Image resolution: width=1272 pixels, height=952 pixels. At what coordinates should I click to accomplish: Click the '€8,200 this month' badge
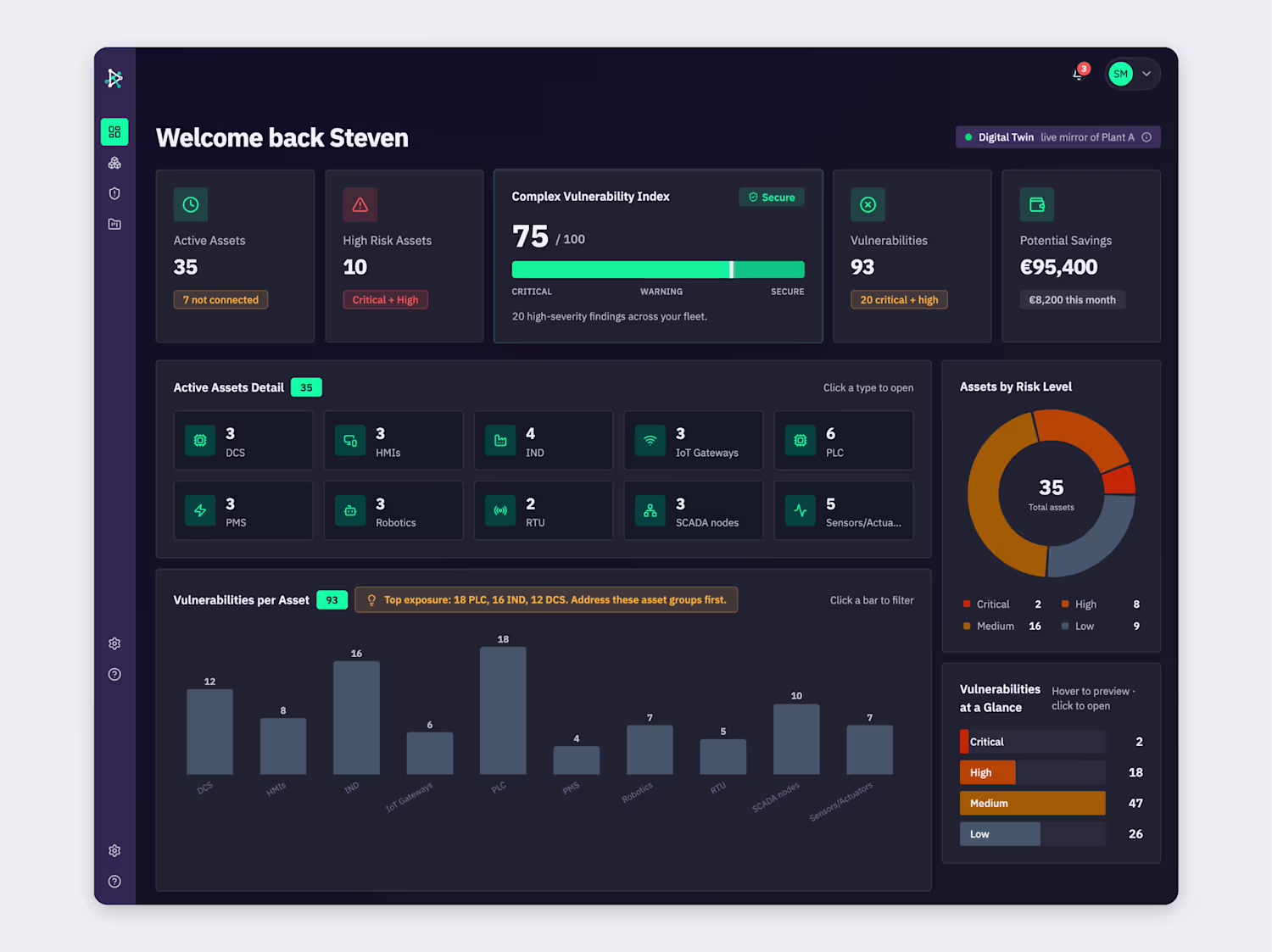(1072, 300)
